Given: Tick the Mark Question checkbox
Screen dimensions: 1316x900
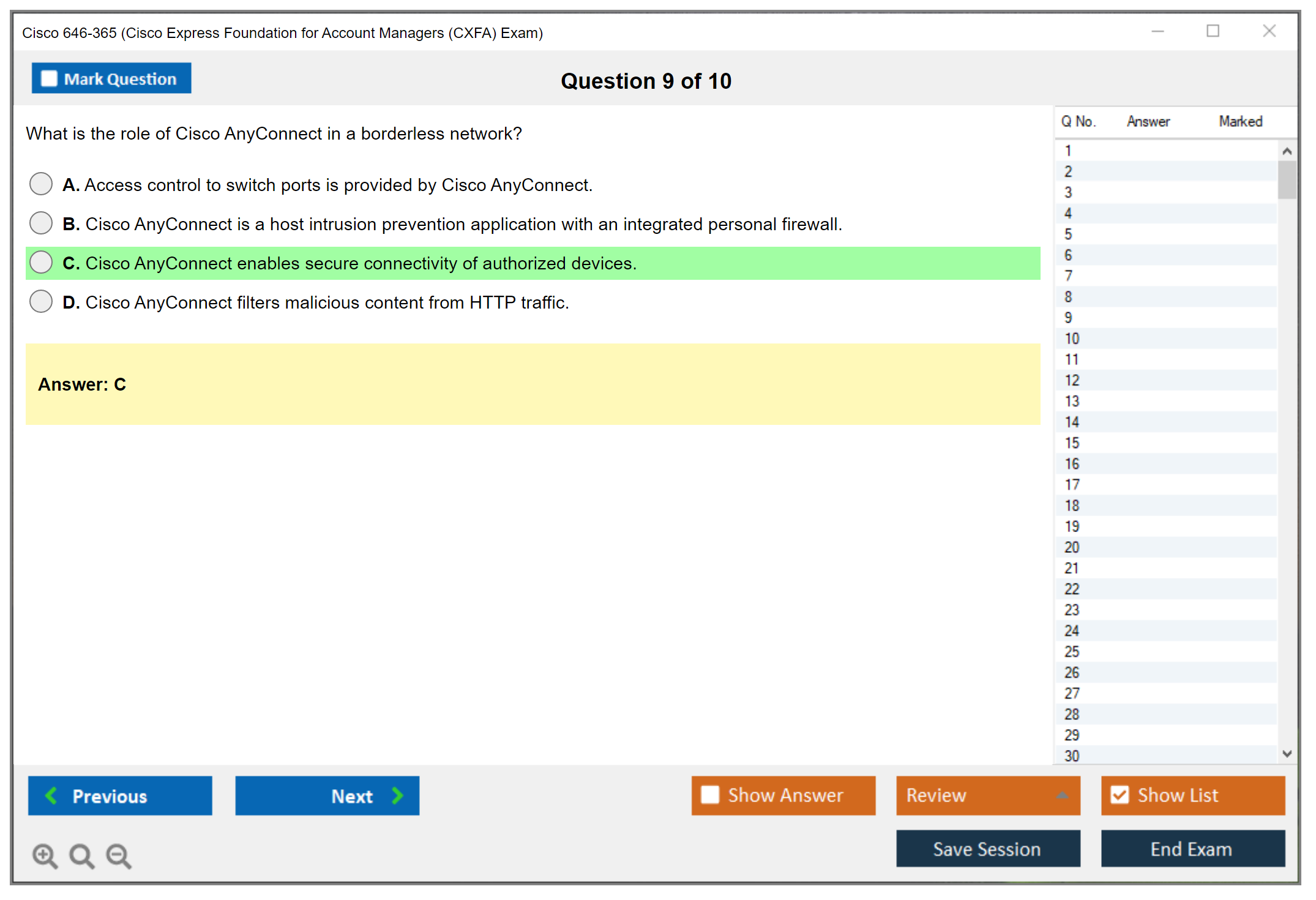Looking at the screenshot, I should 49,78.
